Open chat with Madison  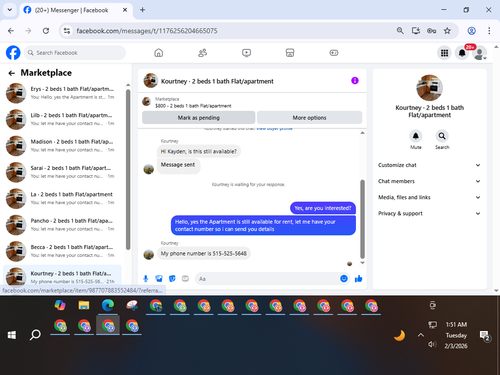[62, 146]
